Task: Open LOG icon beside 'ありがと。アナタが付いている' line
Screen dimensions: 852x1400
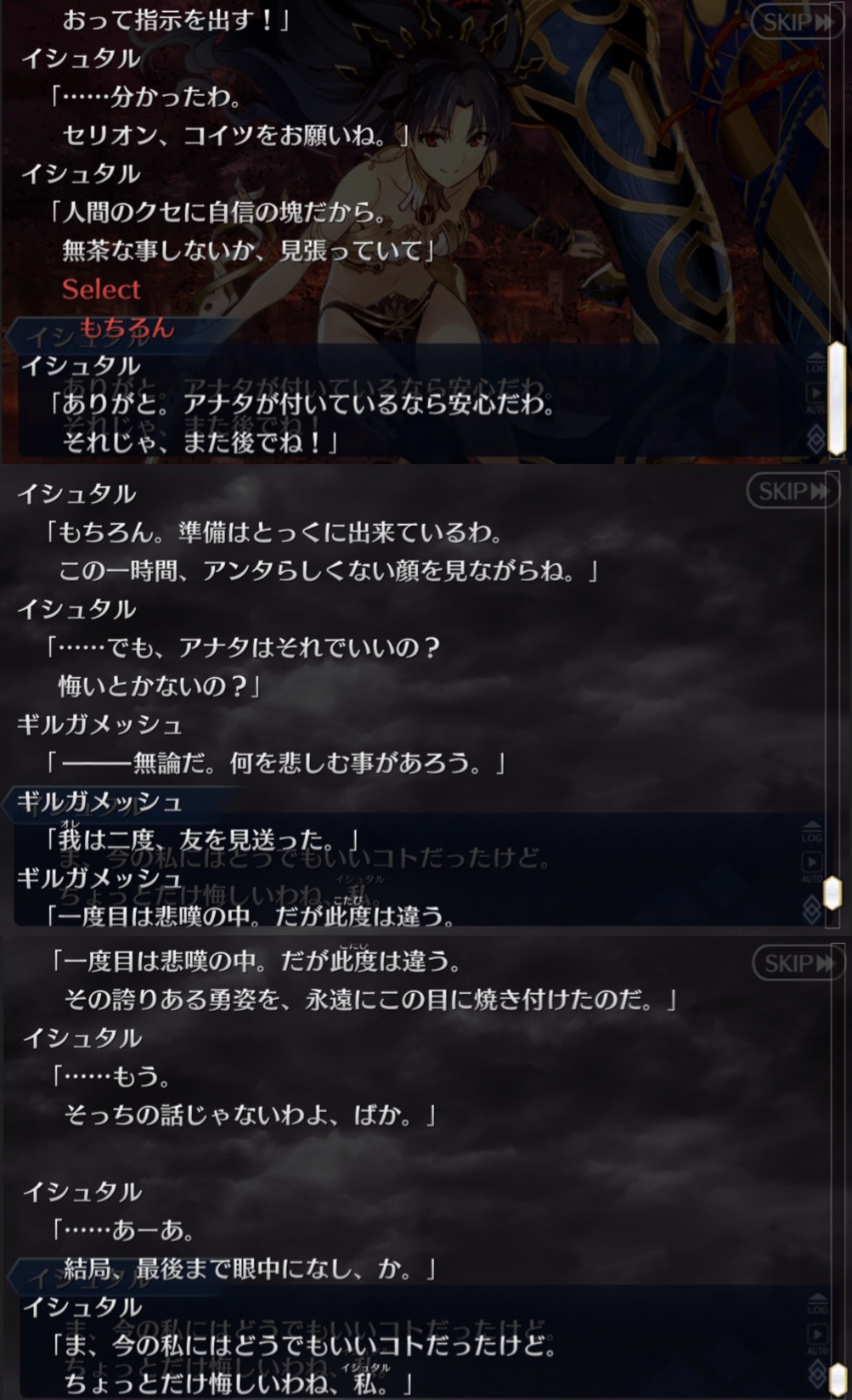Action: (815, 364)
